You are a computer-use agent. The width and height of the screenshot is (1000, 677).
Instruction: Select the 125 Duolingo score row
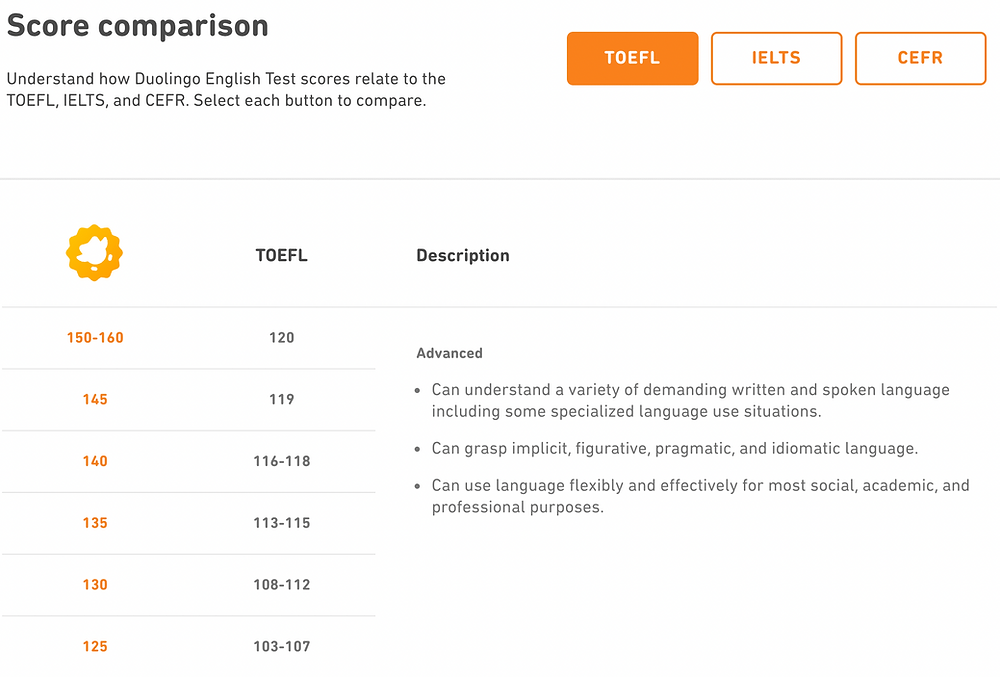[189, 646]
